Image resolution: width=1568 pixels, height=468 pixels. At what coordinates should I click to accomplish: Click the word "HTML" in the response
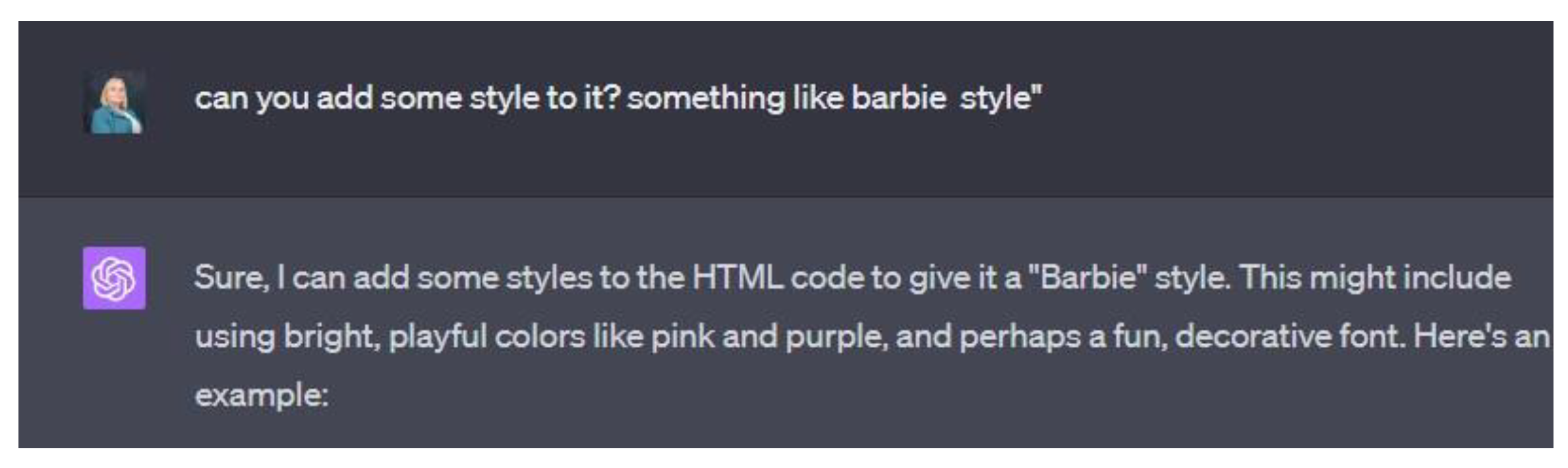(x=737, y=278)
